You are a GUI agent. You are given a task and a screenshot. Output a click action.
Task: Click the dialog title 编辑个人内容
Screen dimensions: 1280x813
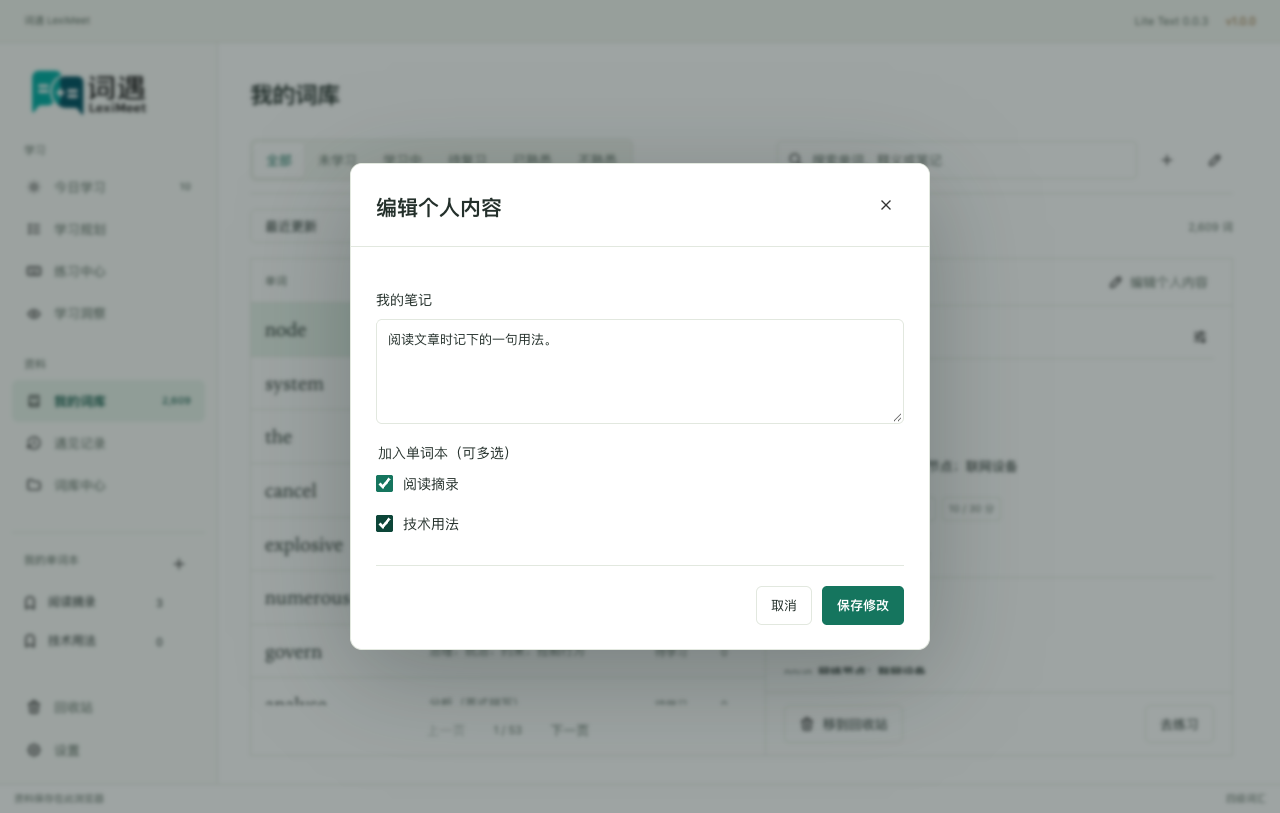pos(439,207)
